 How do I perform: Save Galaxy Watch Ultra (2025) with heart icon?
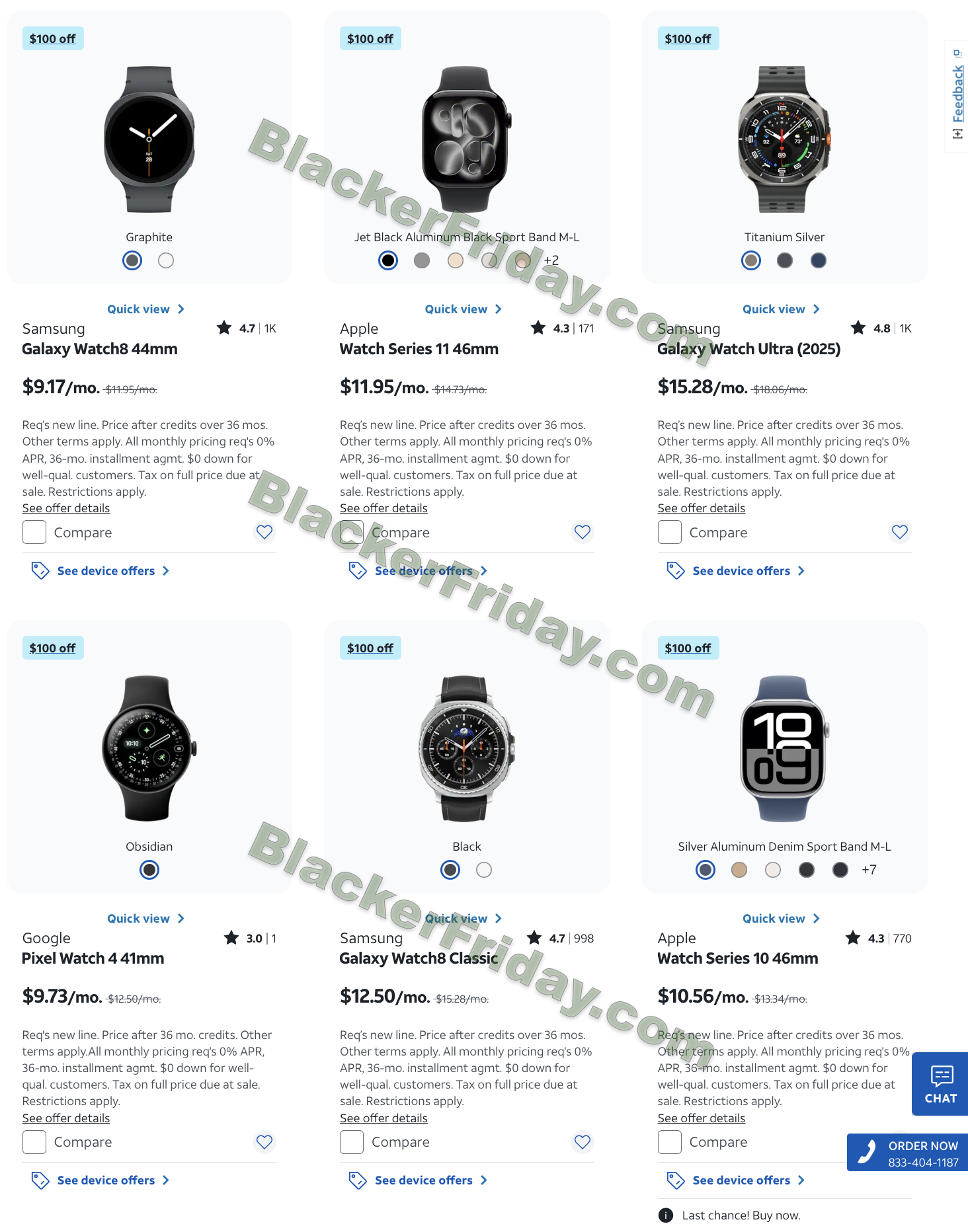[900, 532]
